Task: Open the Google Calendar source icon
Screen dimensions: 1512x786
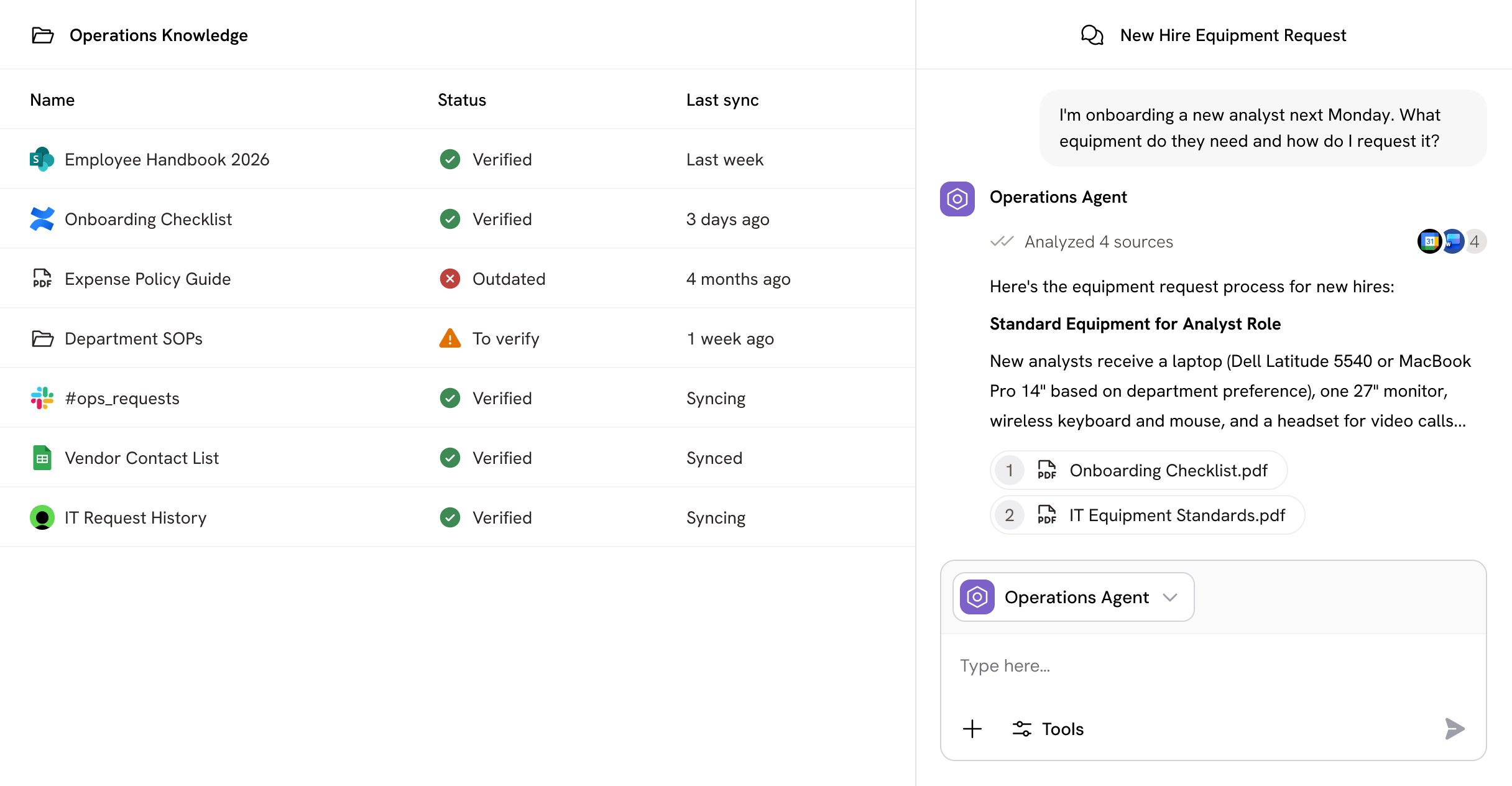Action: click(1429, 241)
